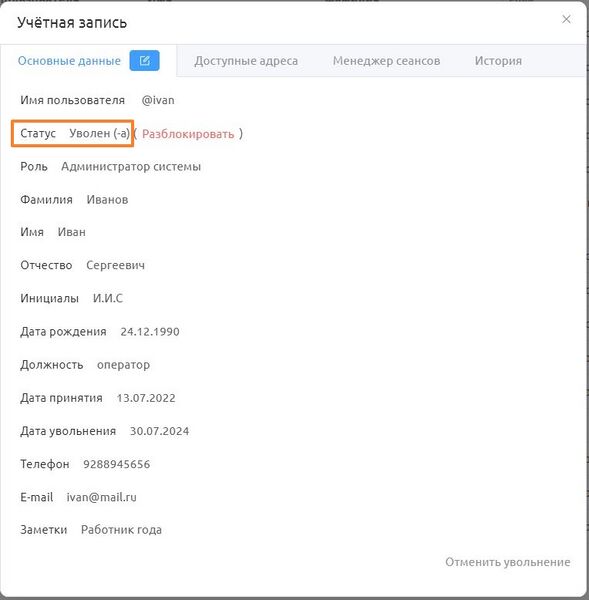The width and height of the screenshot is (589, 600).
Task: Open the Менеджер сеансов tab
Action: [386, 61]
